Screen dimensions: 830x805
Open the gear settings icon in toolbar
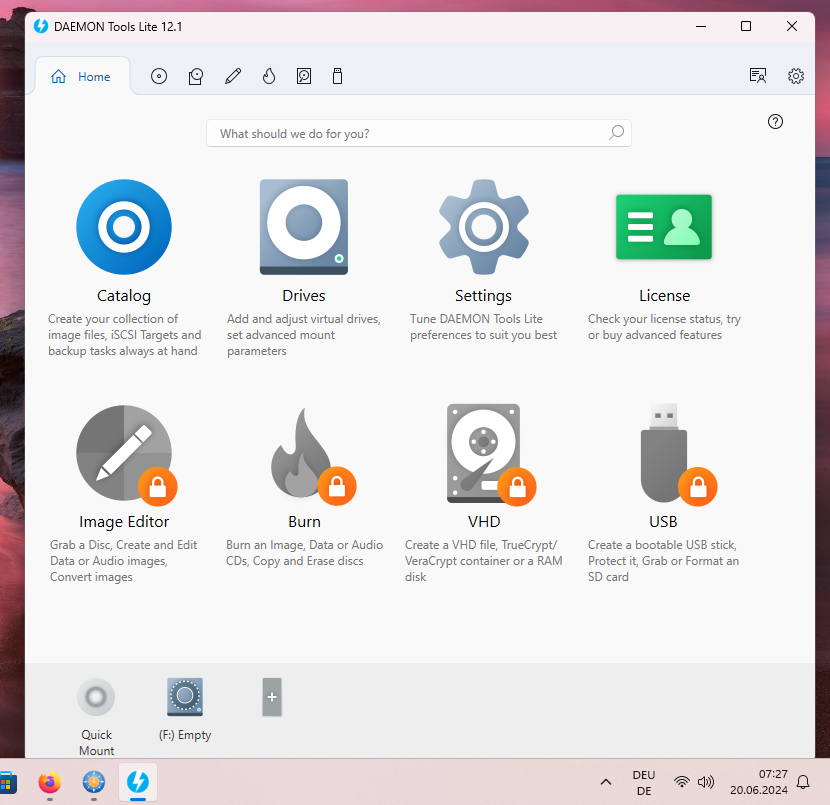(x=796, y=76)
